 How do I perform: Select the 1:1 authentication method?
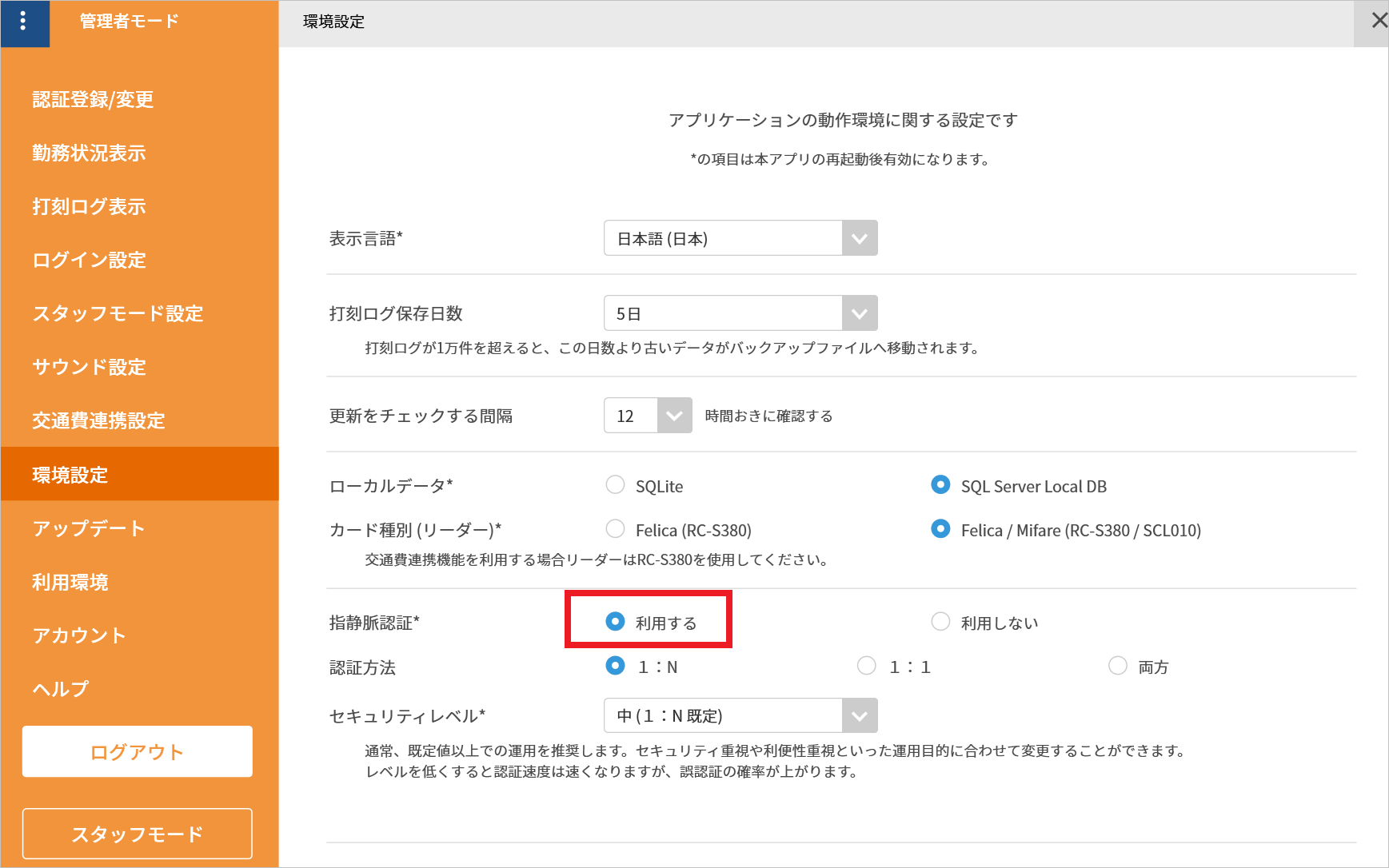coord(866,666)
